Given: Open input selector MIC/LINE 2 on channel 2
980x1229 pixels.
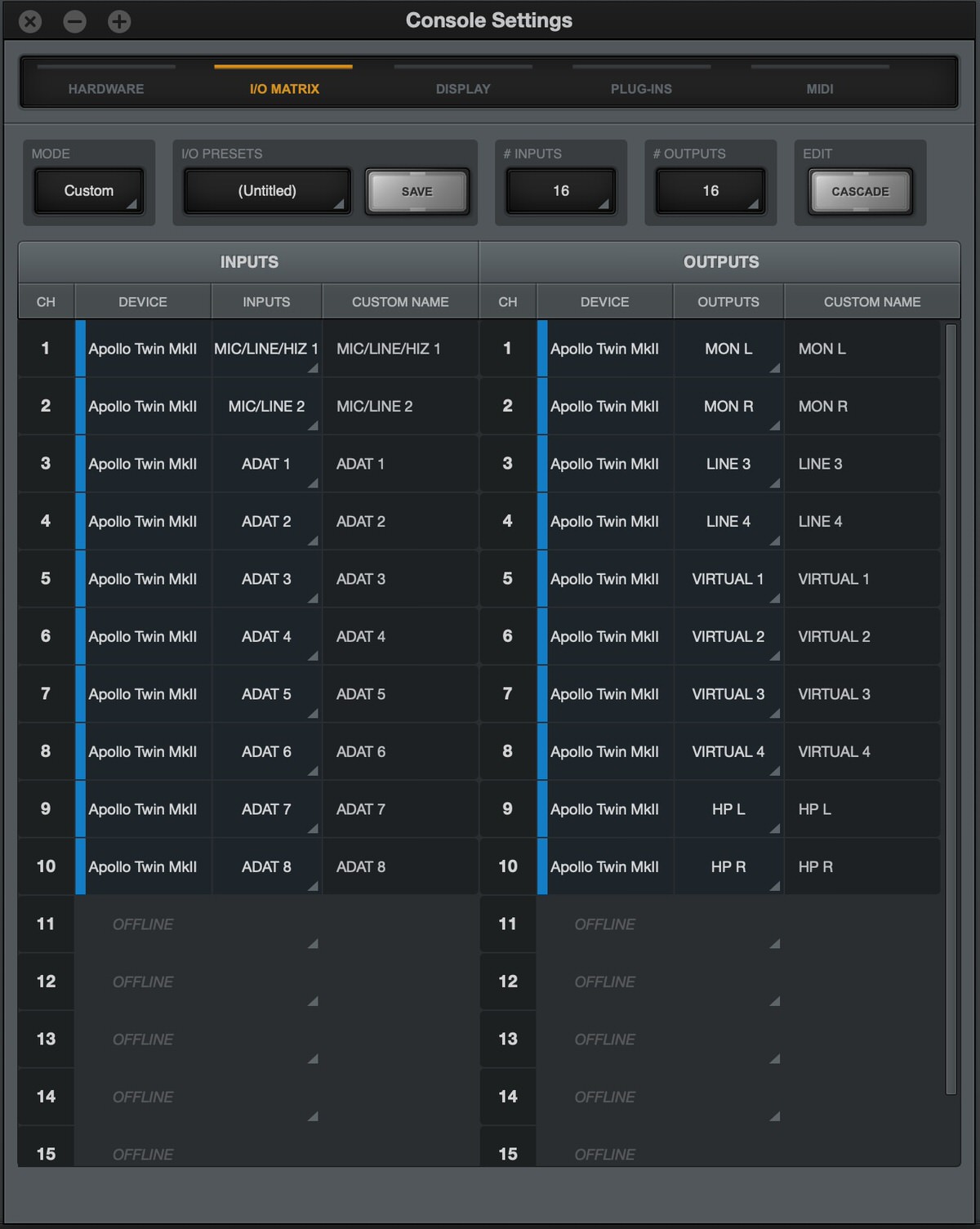Looking at the screenshot, I should pyautogui.click(x=266, y=406).
